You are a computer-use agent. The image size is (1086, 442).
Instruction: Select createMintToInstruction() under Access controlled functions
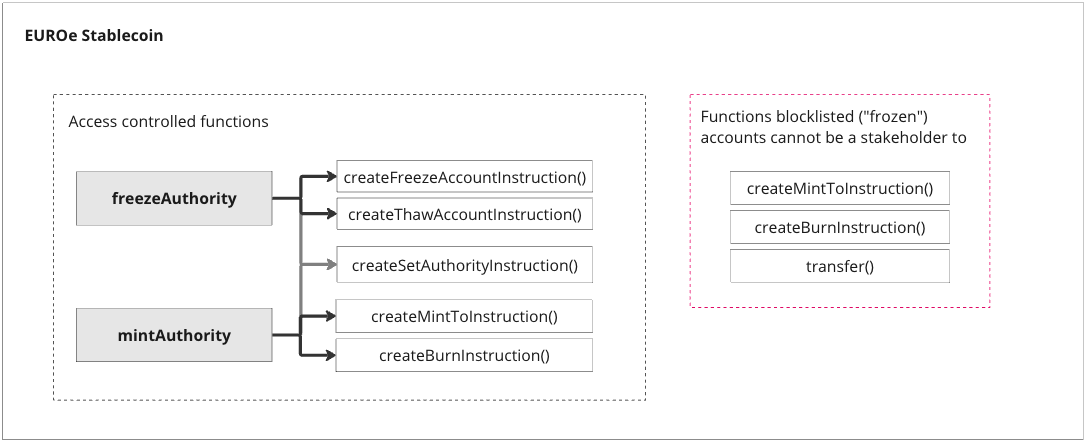pyautogui.click(x=464, y=317)
